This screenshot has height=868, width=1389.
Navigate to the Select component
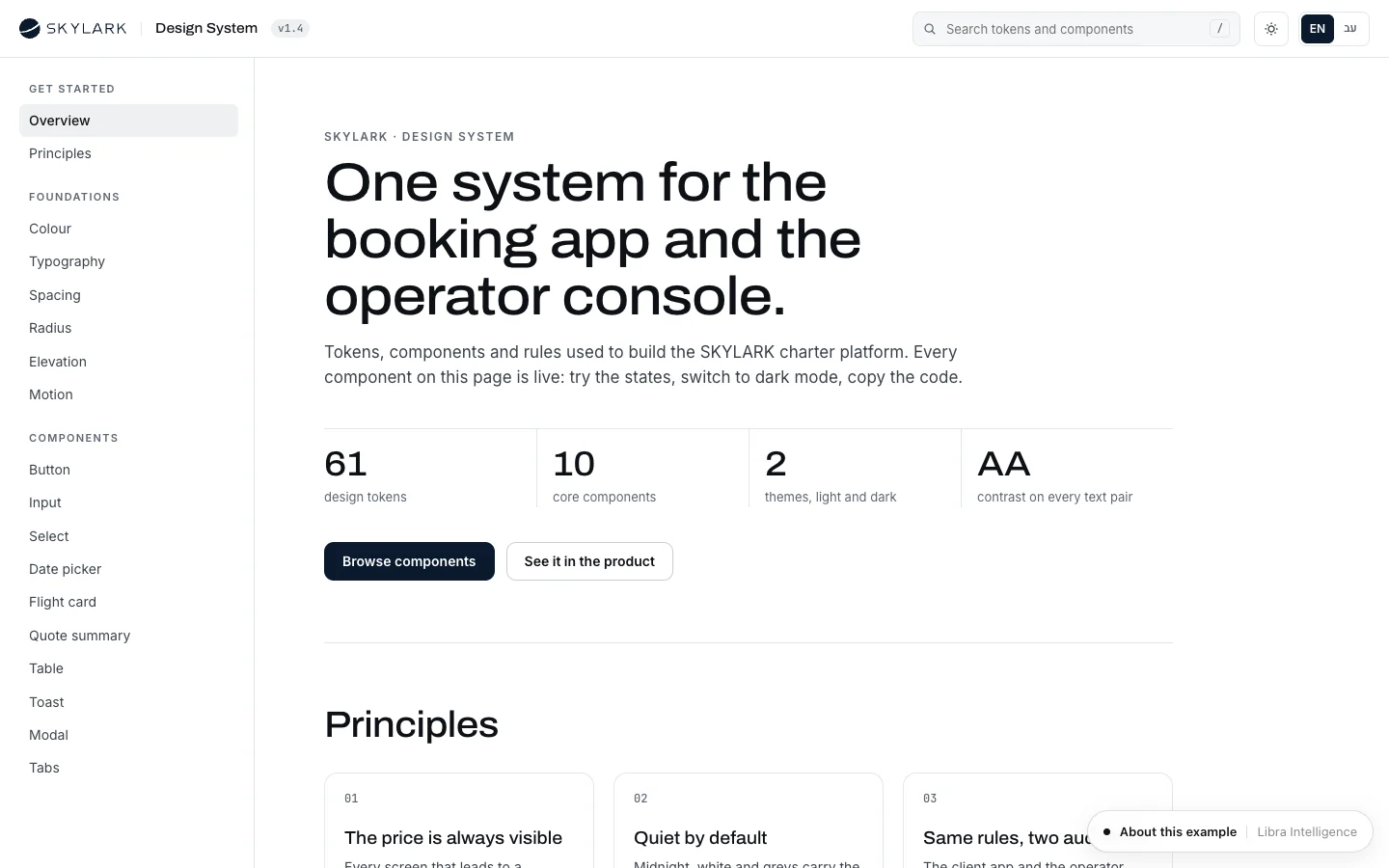128,536
